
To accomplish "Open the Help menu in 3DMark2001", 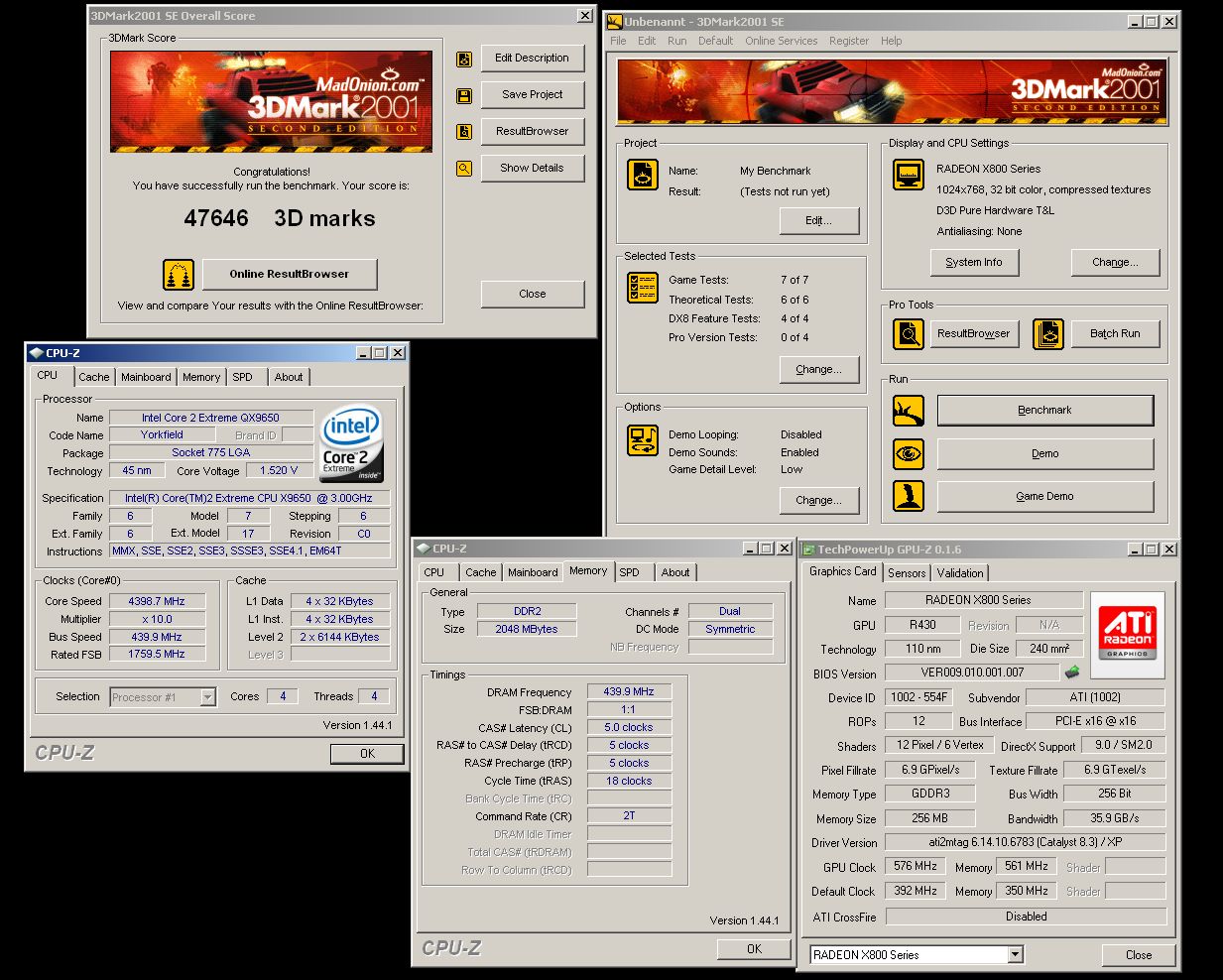I will [891, 41].
